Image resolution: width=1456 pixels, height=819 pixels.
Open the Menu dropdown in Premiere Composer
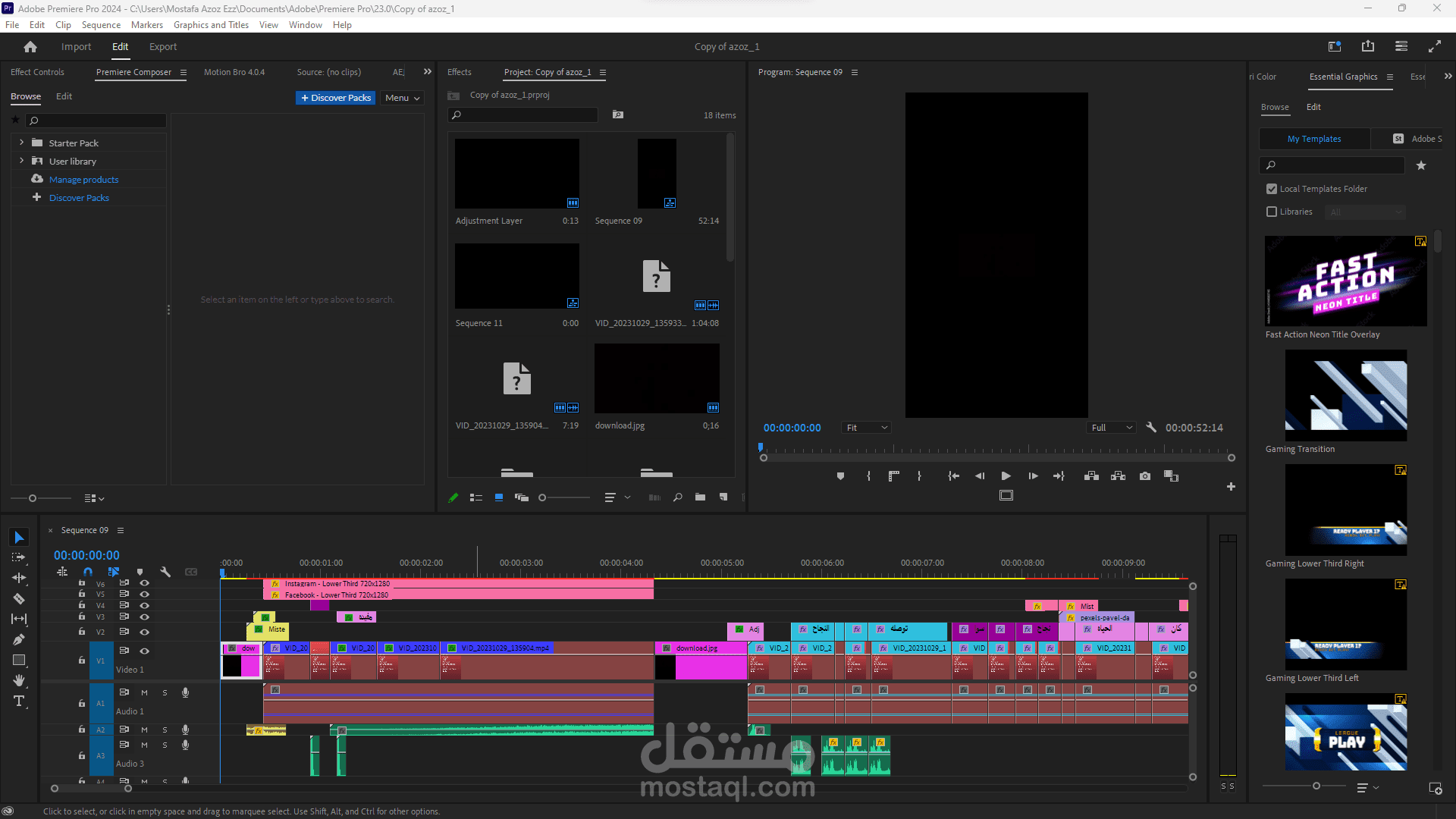pyautogui.click(x=402, y=98)
